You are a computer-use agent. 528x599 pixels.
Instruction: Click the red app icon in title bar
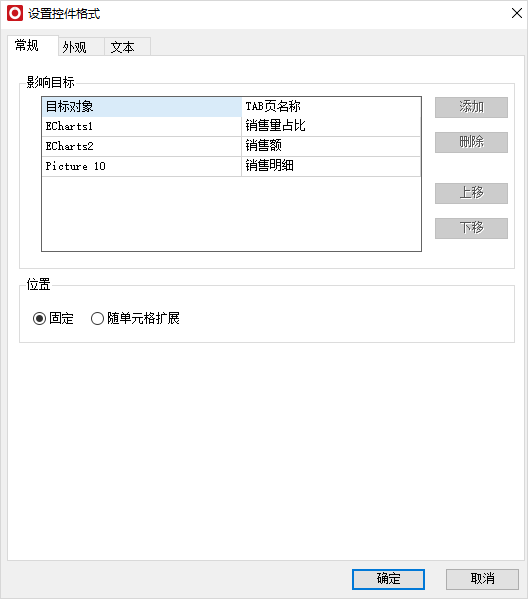coord(15,13)
